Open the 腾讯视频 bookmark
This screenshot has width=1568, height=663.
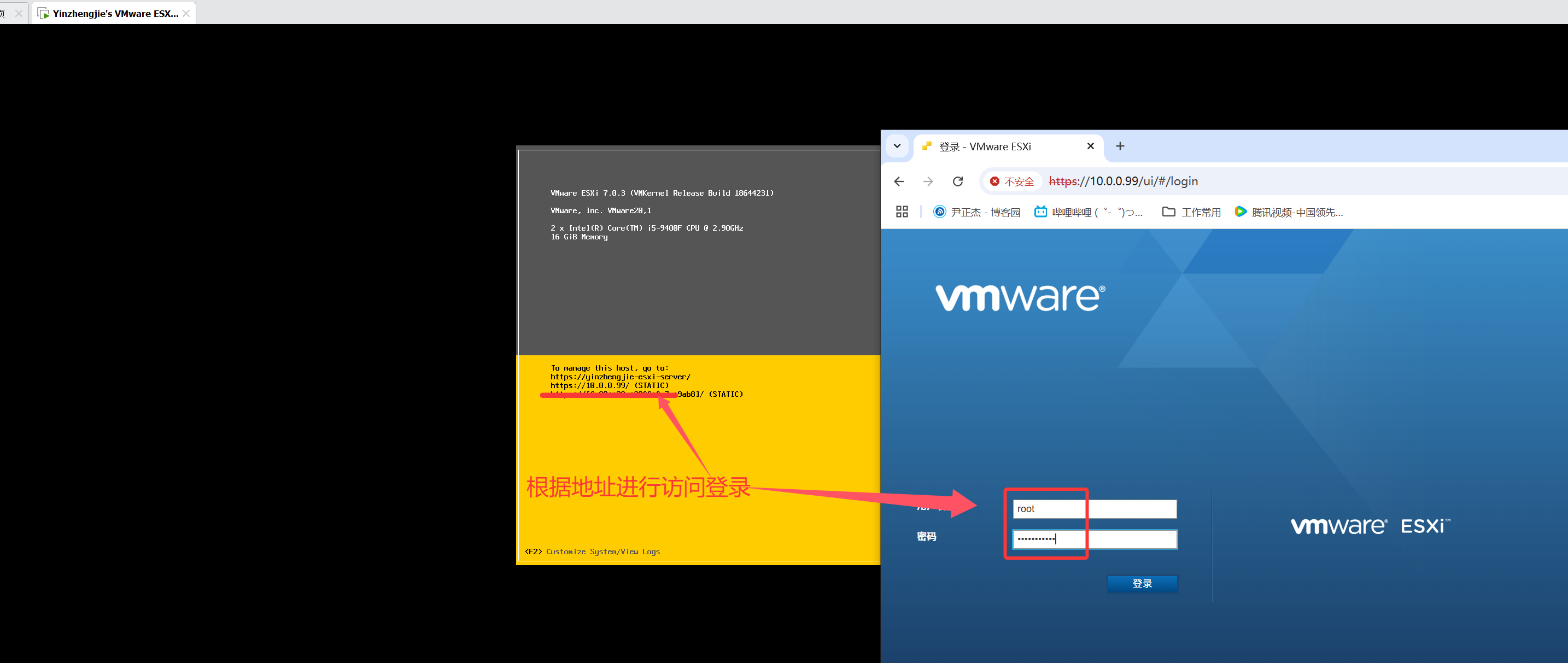tap(1289, 212)
